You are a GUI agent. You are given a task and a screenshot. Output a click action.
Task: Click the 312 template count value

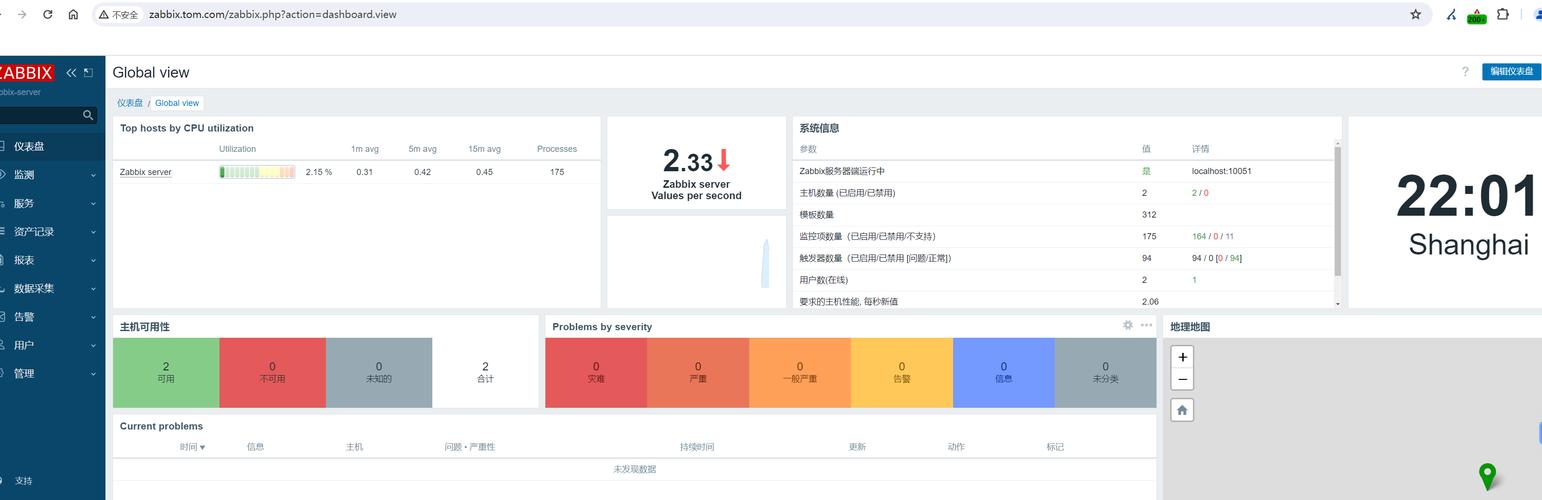tap(1149, 215)
